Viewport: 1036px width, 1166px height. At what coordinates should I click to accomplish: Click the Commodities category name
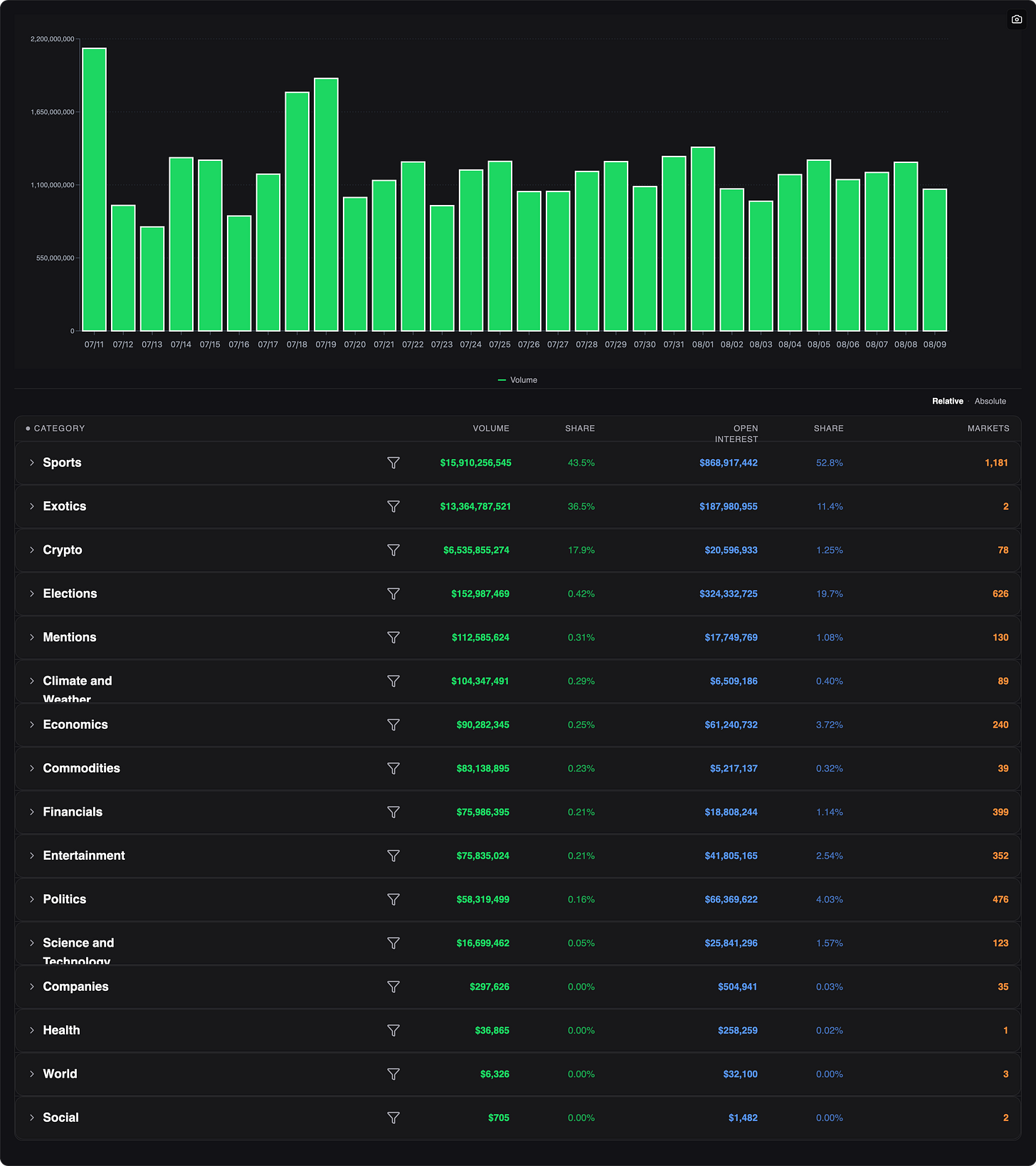tap(81, 768)
